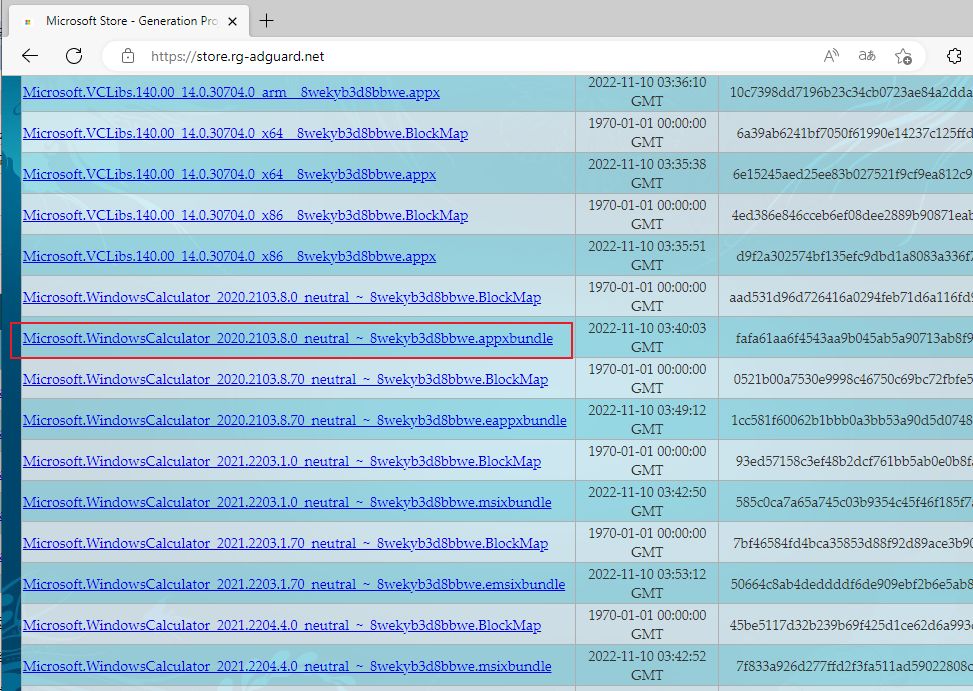The width and height of the screenshot is (973, 691).
Task: Close the Microsoft Store tab
Action: pos(232,21)
